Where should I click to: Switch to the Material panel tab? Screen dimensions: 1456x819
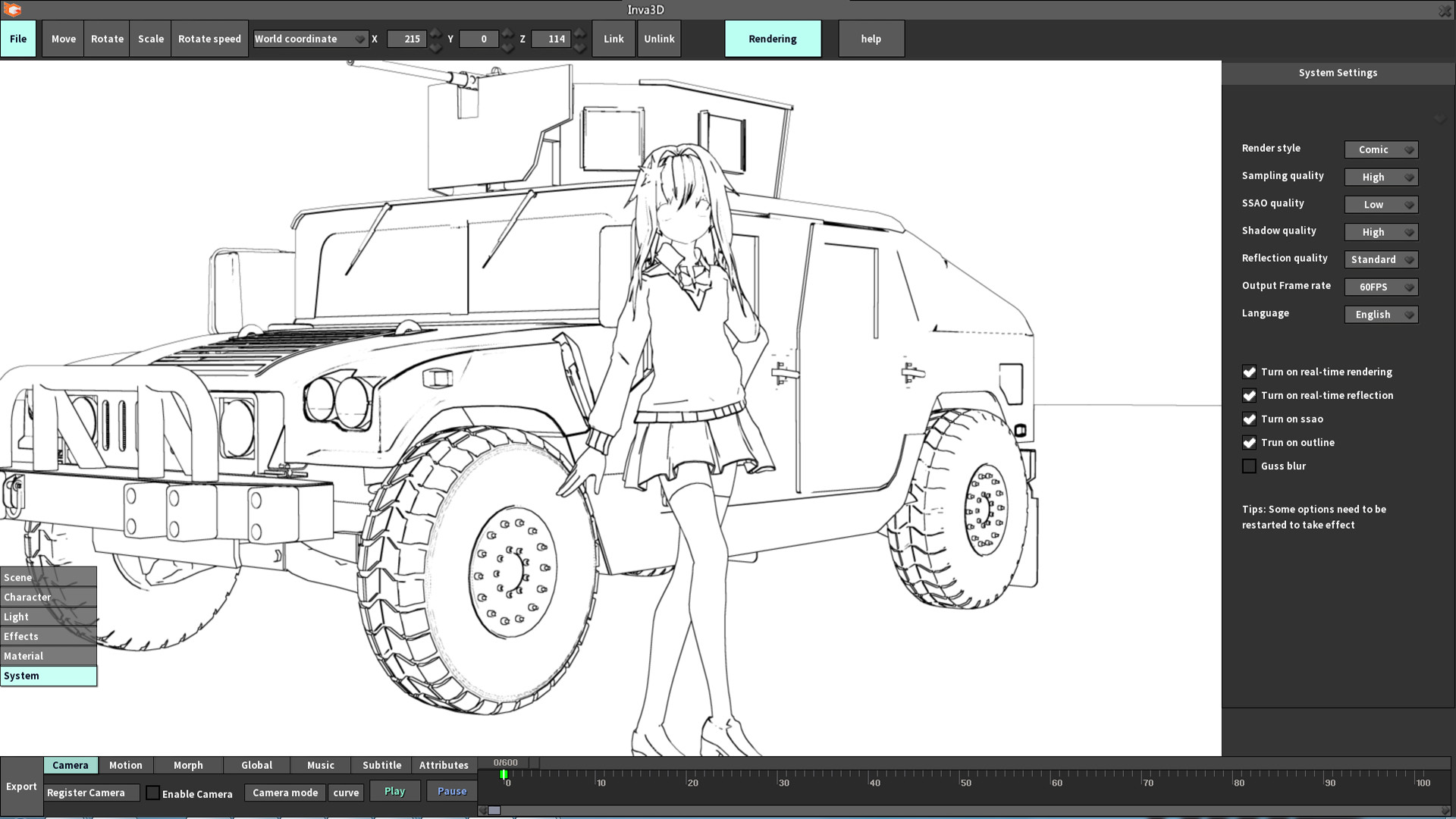[49, 656]
